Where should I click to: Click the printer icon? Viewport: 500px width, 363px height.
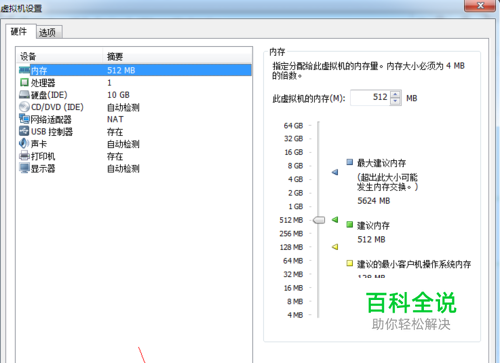coord(24,156)
